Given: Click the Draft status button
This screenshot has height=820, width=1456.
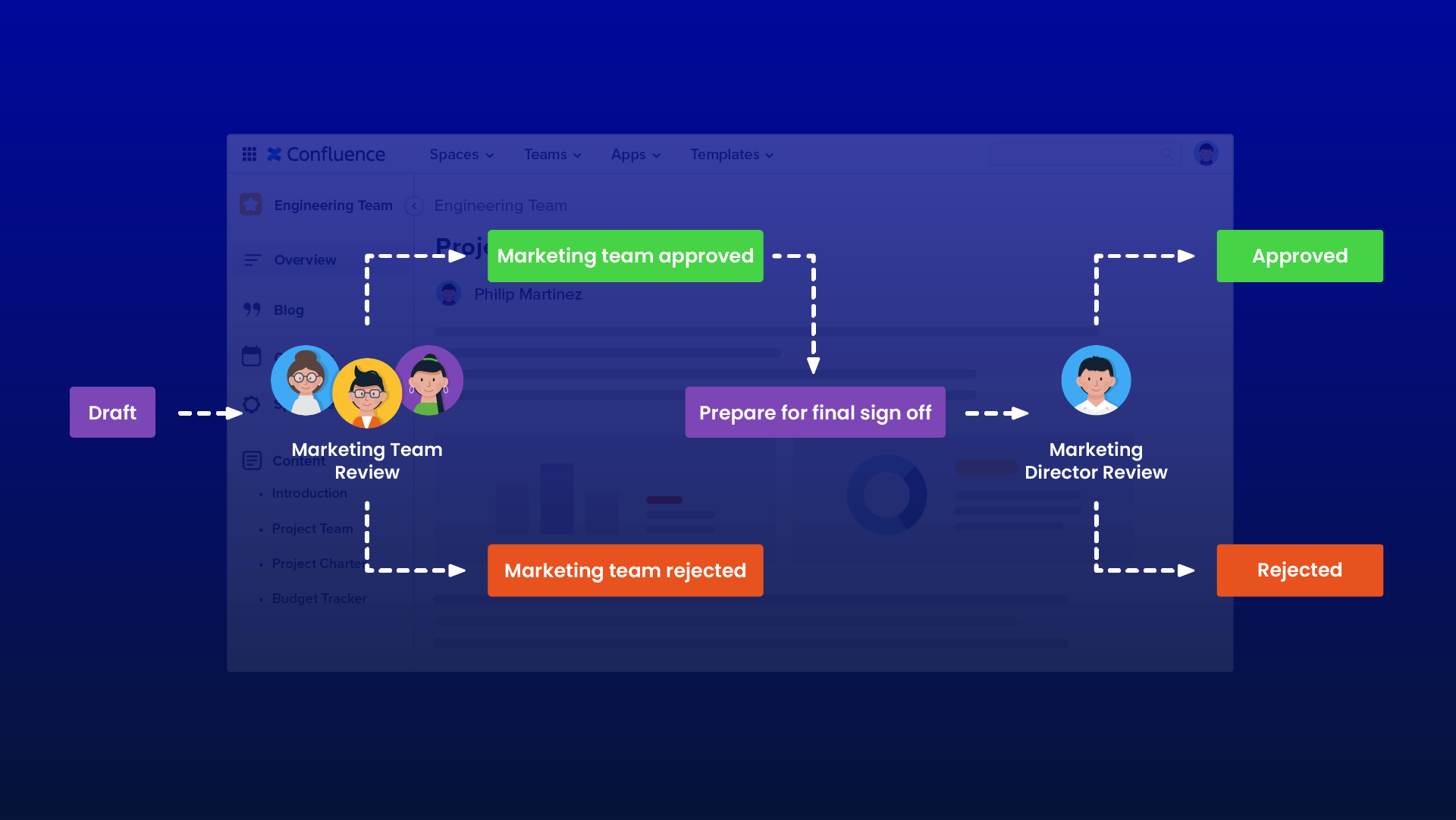Looking at the screenshot, I should (x=112, y=411).
